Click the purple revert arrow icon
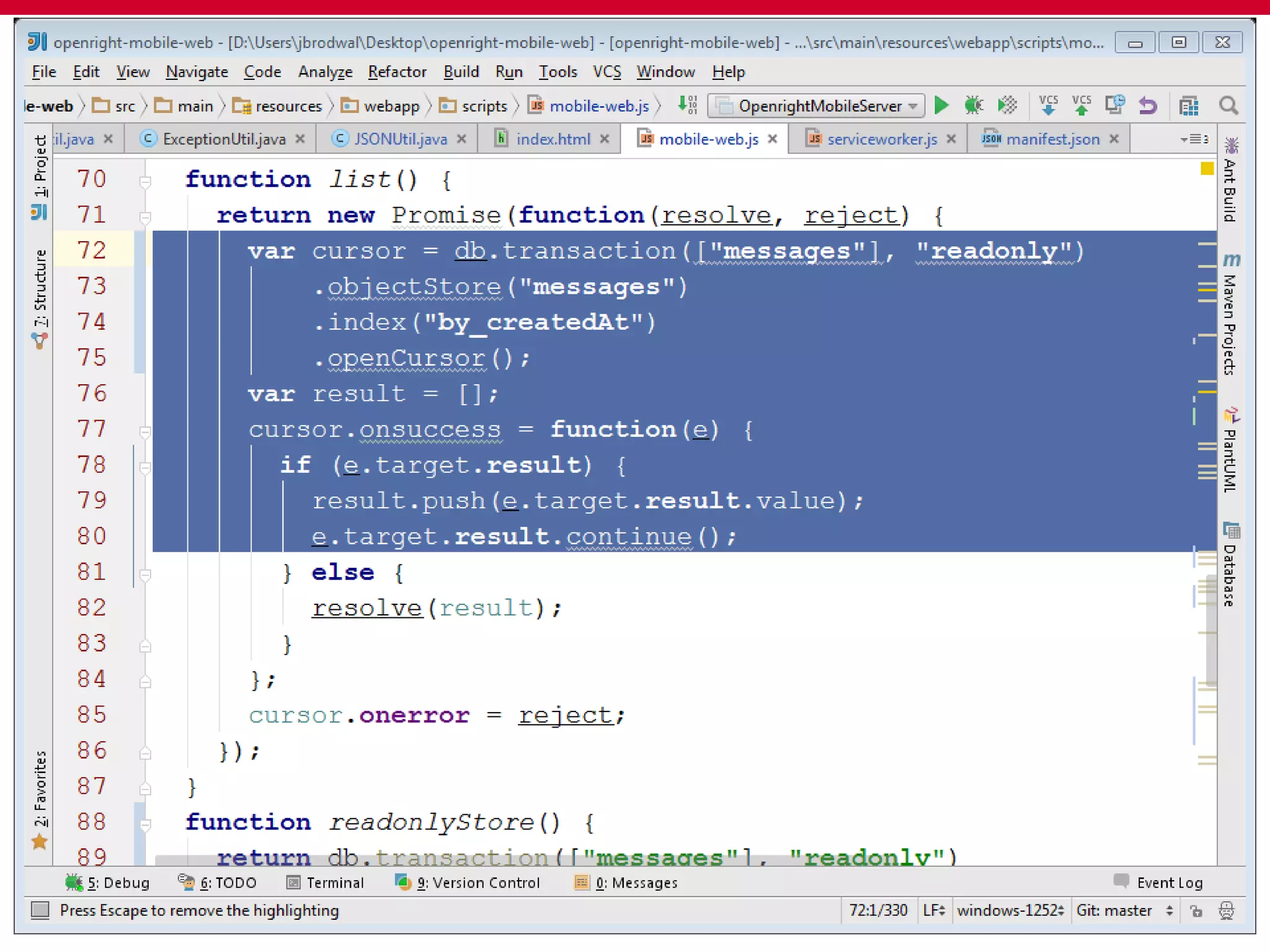Viewport: 1270px width, 952px height. 1148,105
